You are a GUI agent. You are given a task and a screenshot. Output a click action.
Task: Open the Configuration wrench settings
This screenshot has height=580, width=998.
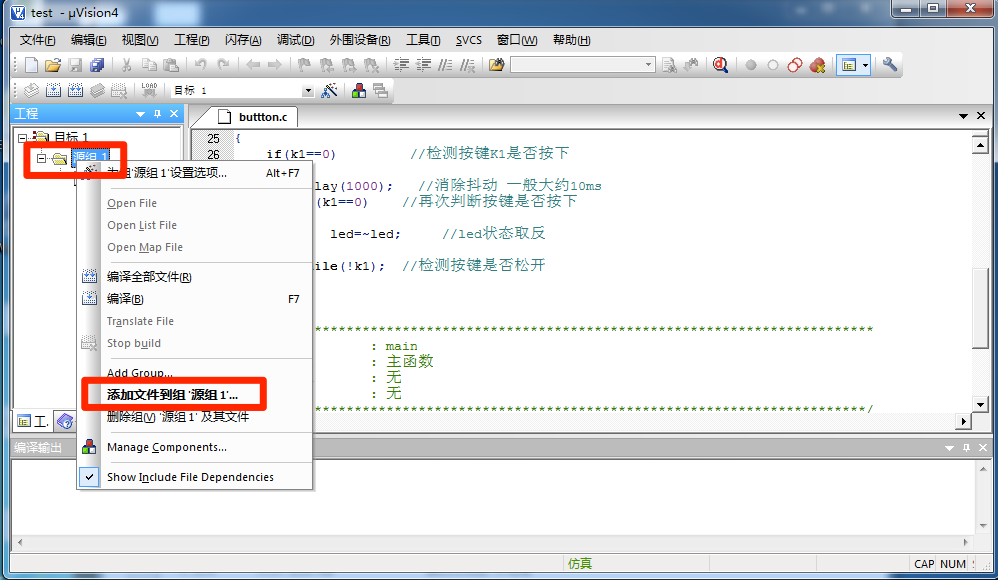click(x=889, y=64)
